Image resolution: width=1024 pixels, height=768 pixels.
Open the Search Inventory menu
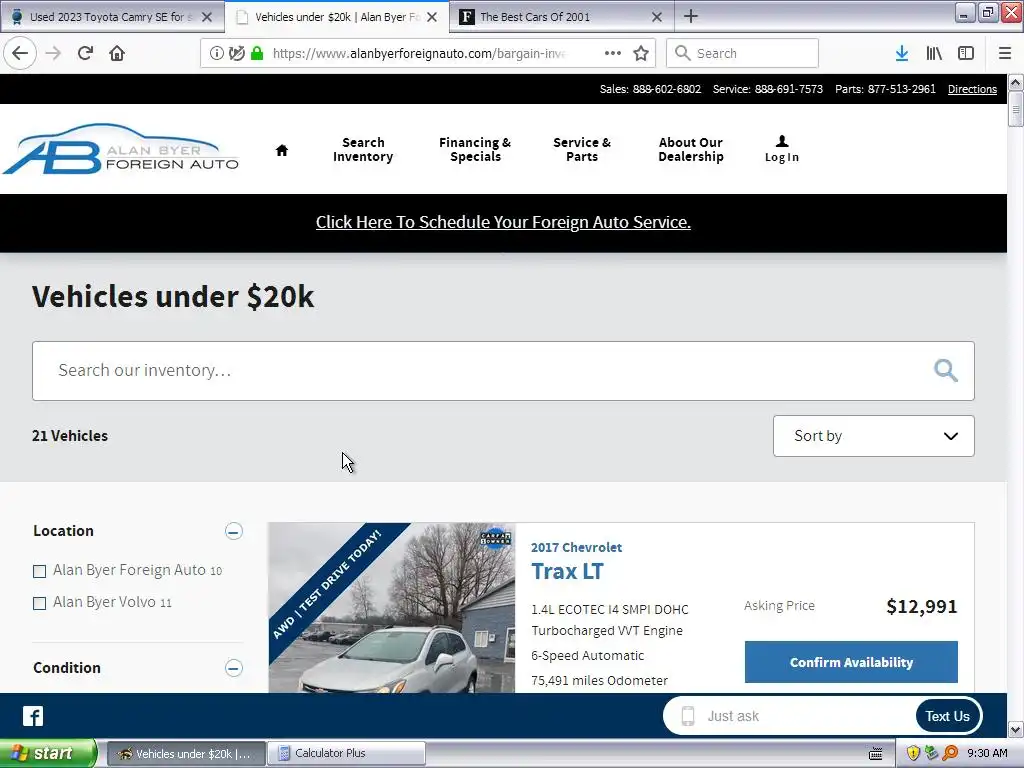pyautogui.click(x=363, y=150)
